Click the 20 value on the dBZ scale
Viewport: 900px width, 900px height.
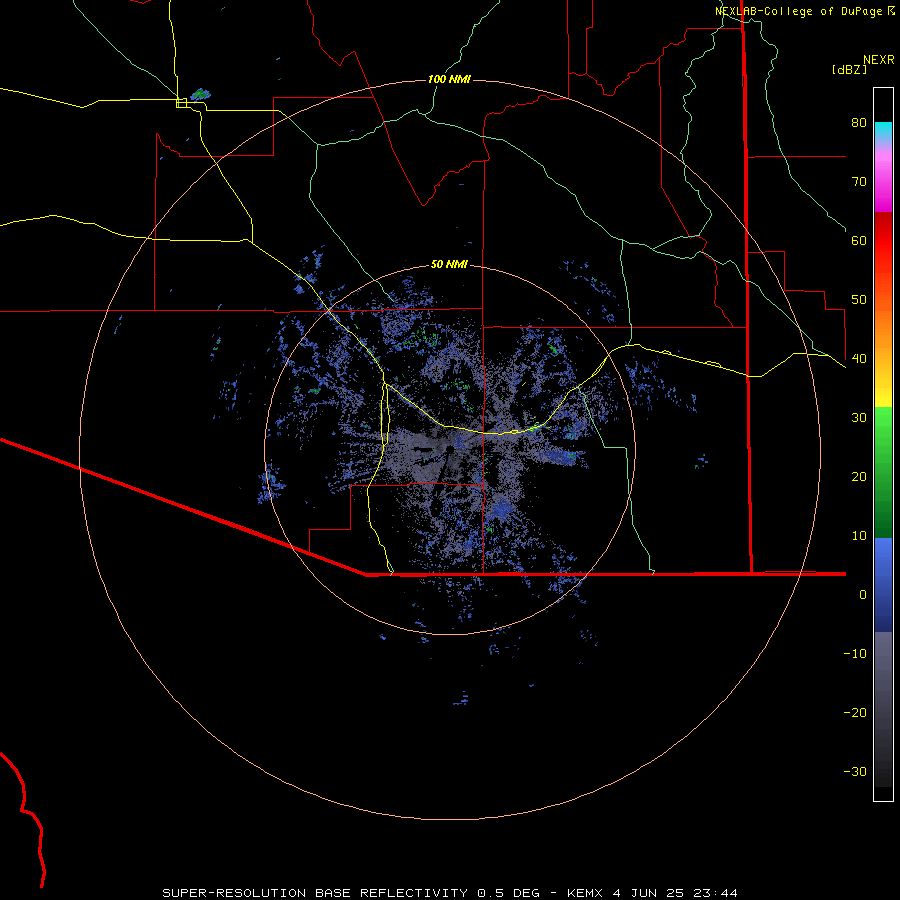(x=859, y=476)
